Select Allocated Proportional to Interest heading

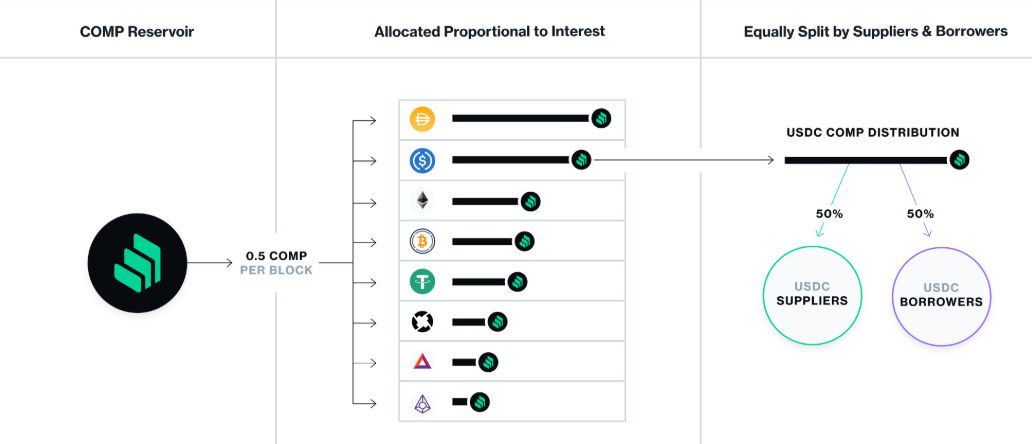pyautogui.click(x=489, y=32)
